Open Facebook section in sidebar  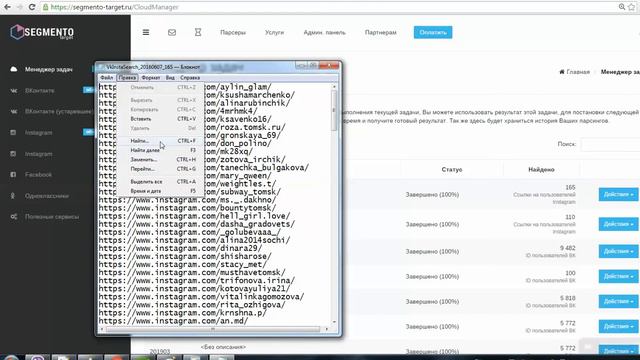[x=38, y=175]
